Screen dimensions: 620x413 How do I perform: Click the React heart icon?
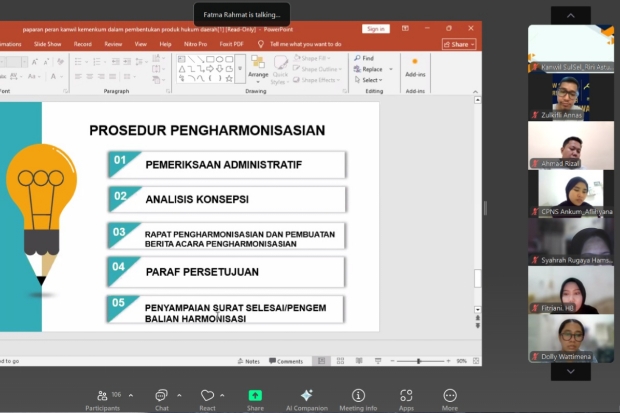pos(207,396)
